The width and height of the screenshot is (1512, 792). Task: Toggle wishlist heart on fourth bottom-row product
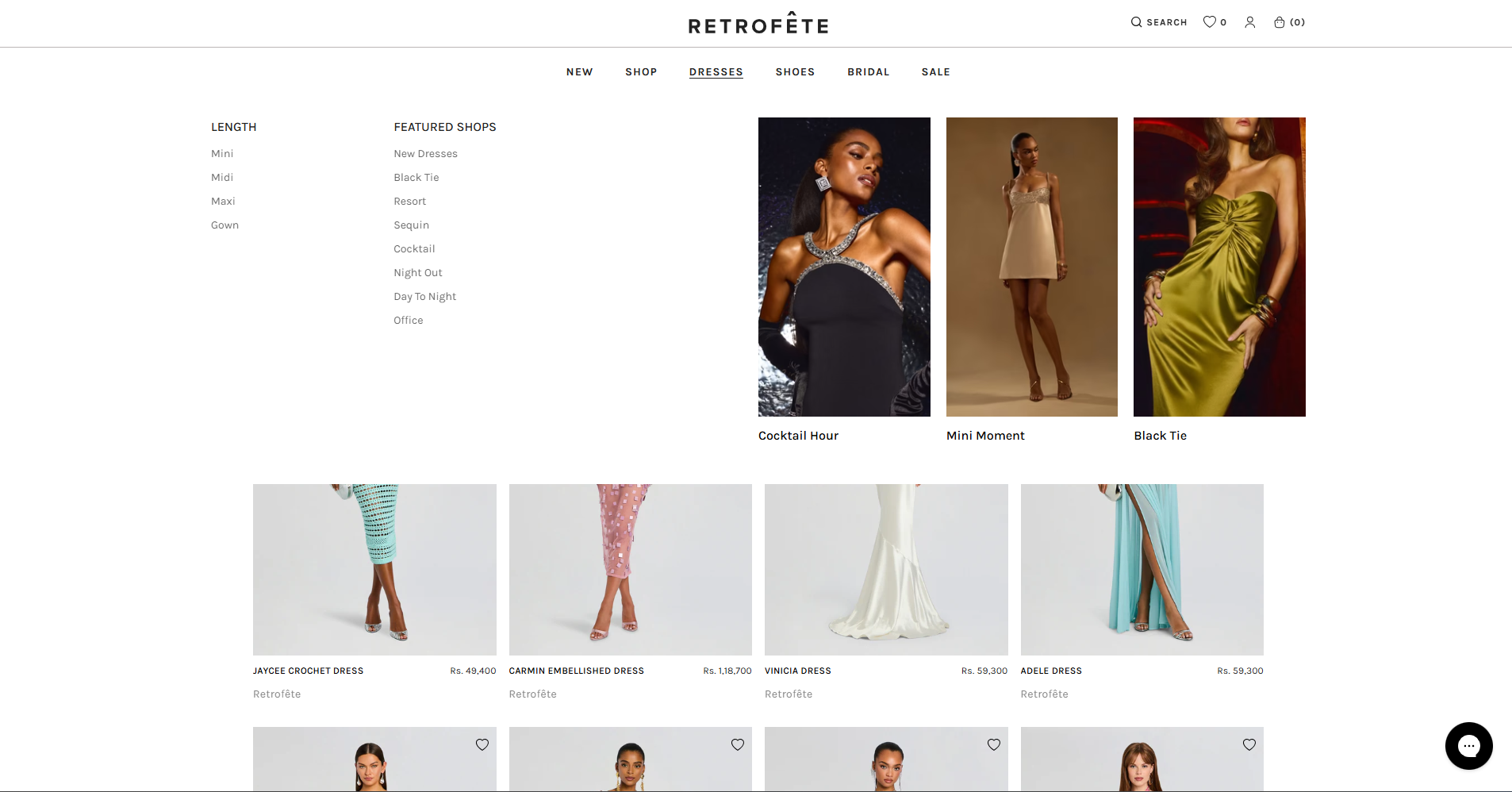pos(1249,744)
